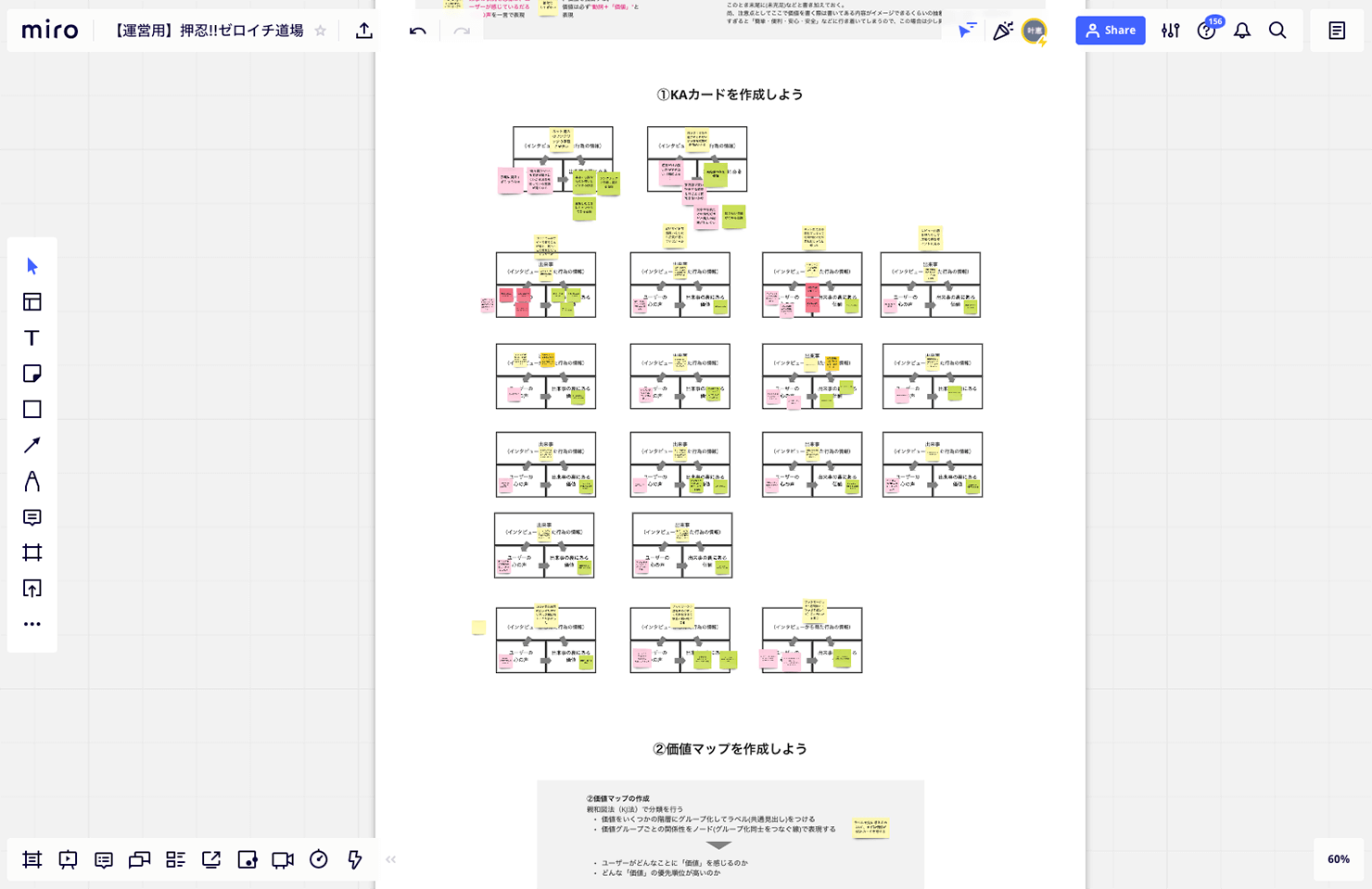Undo the last action
The width and height of the screenshot is (1372, 889).
click(x=418, y=31)
